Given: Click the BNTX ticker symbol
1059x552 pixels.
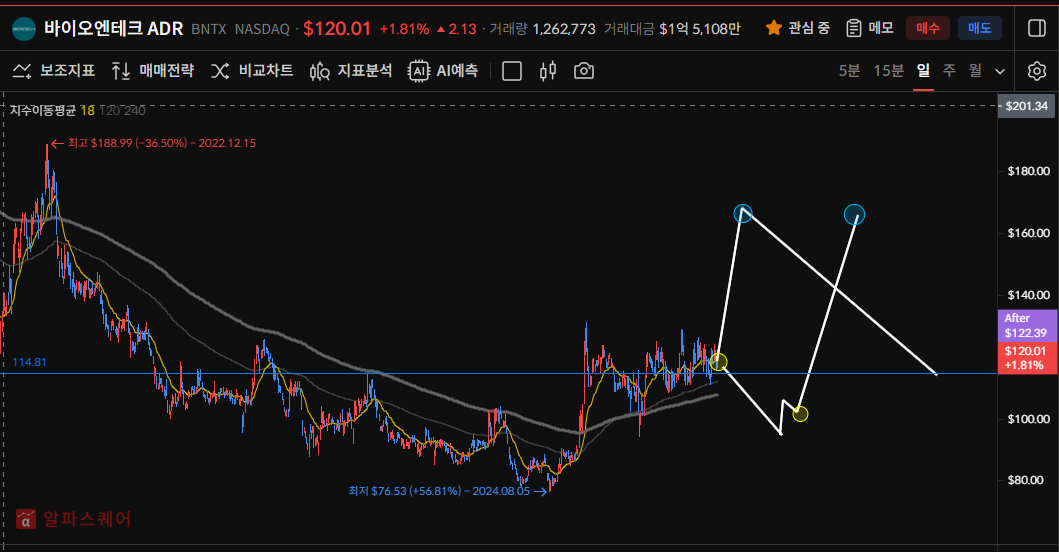Looking at the screenshot, I should 209,29.
